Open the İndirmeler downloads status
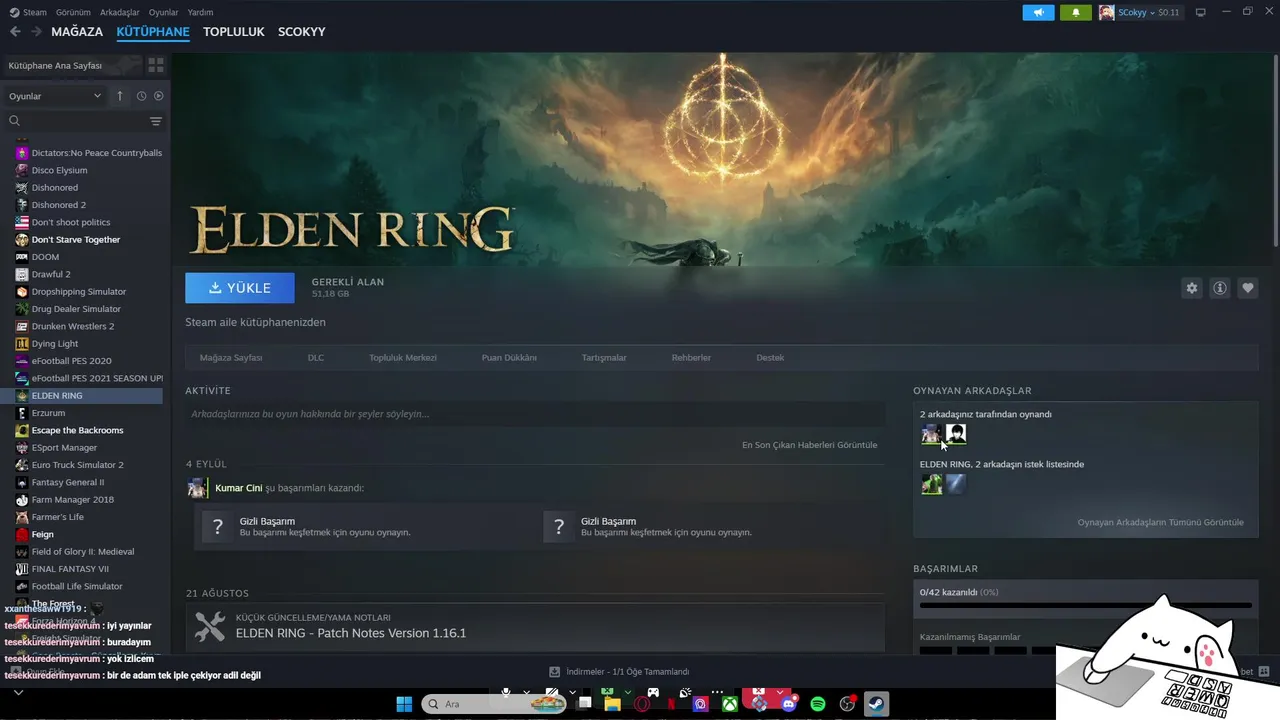The width and height of the screenshot is (1280, 720). tap(619, 672)
